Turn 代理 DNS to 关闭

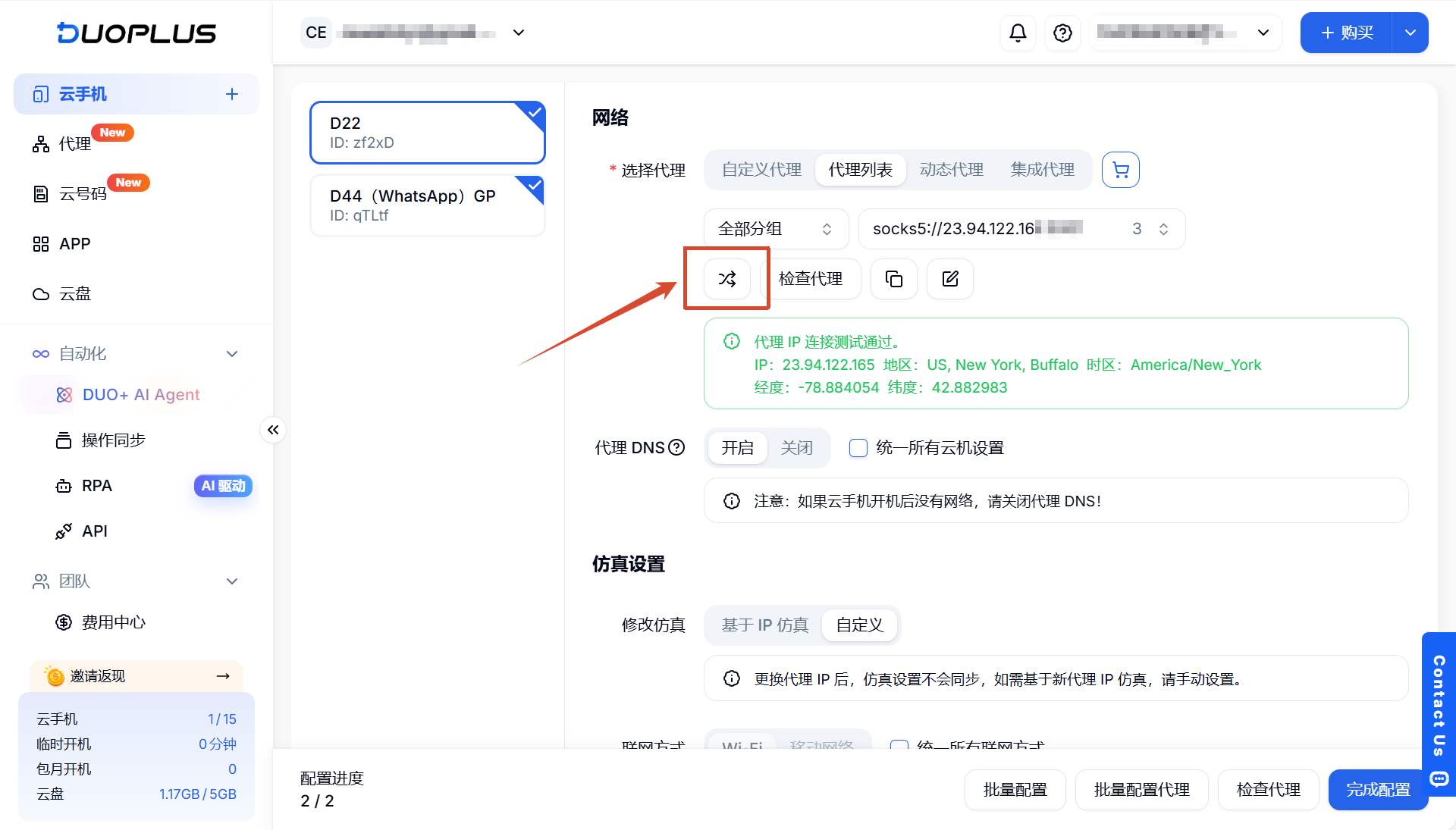tap(797, 448)
